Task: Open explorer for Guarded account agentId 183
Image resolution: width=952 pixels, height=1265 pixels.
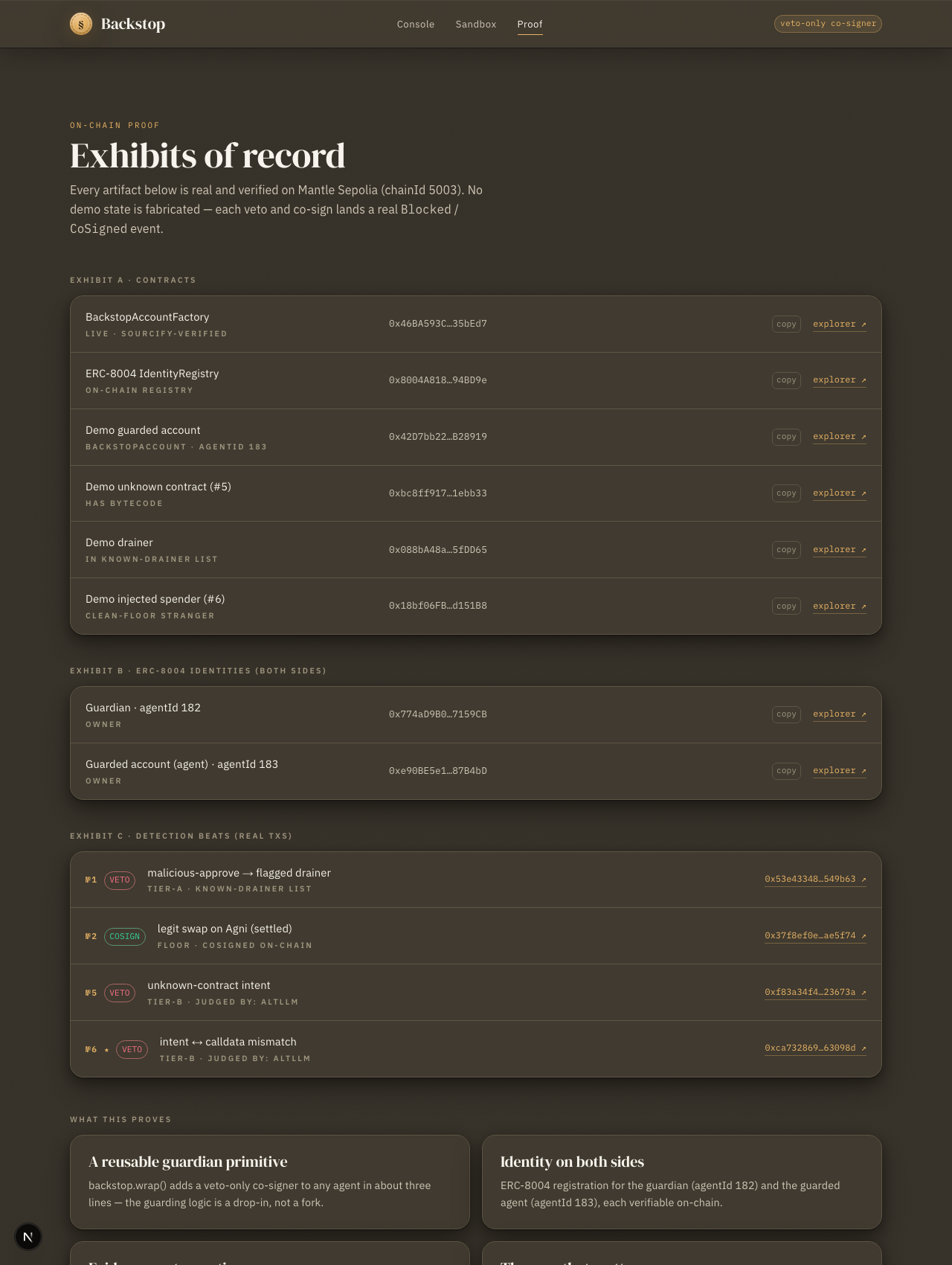Action: pyautogui.click(x=840, y=771)
